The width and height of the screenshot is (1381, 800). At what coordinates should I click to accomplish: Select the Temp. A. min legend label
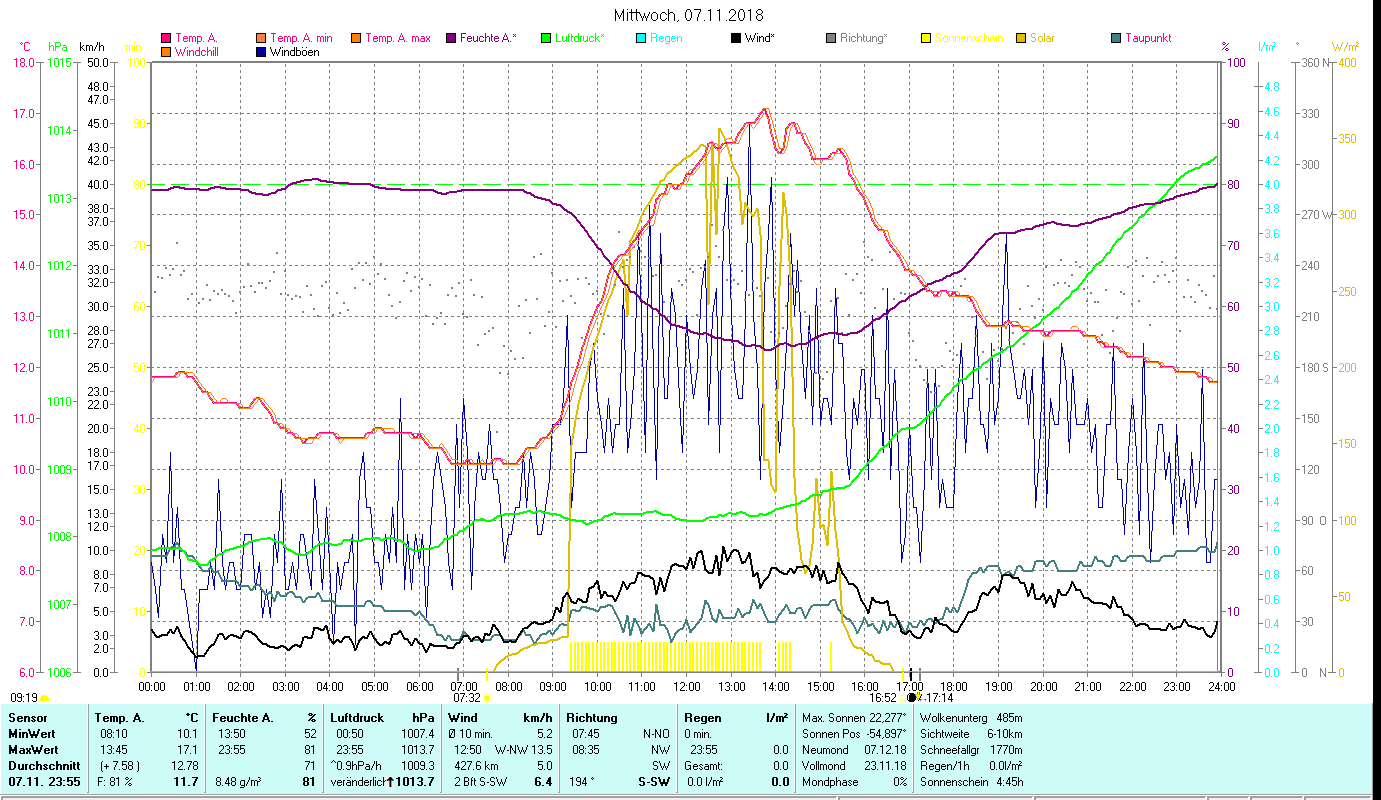point(301,39)
